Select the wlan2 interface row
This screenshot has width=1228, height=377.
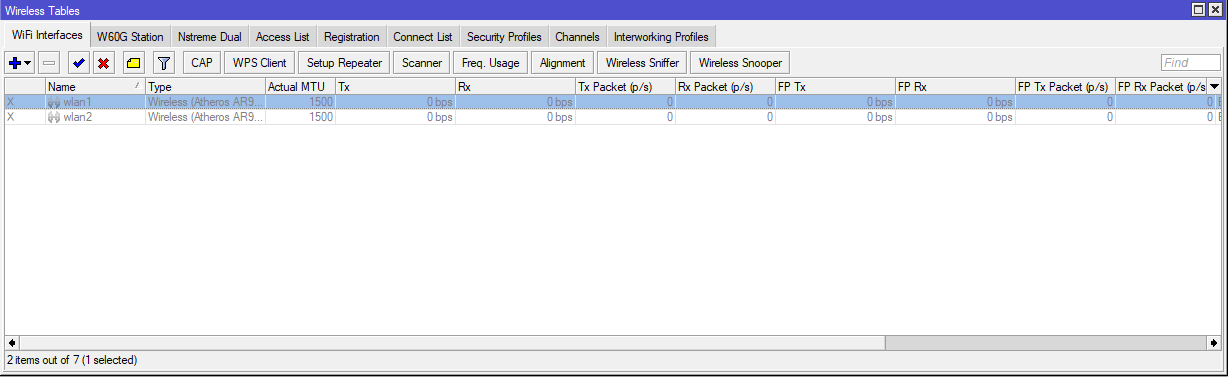tap(613, 117)
